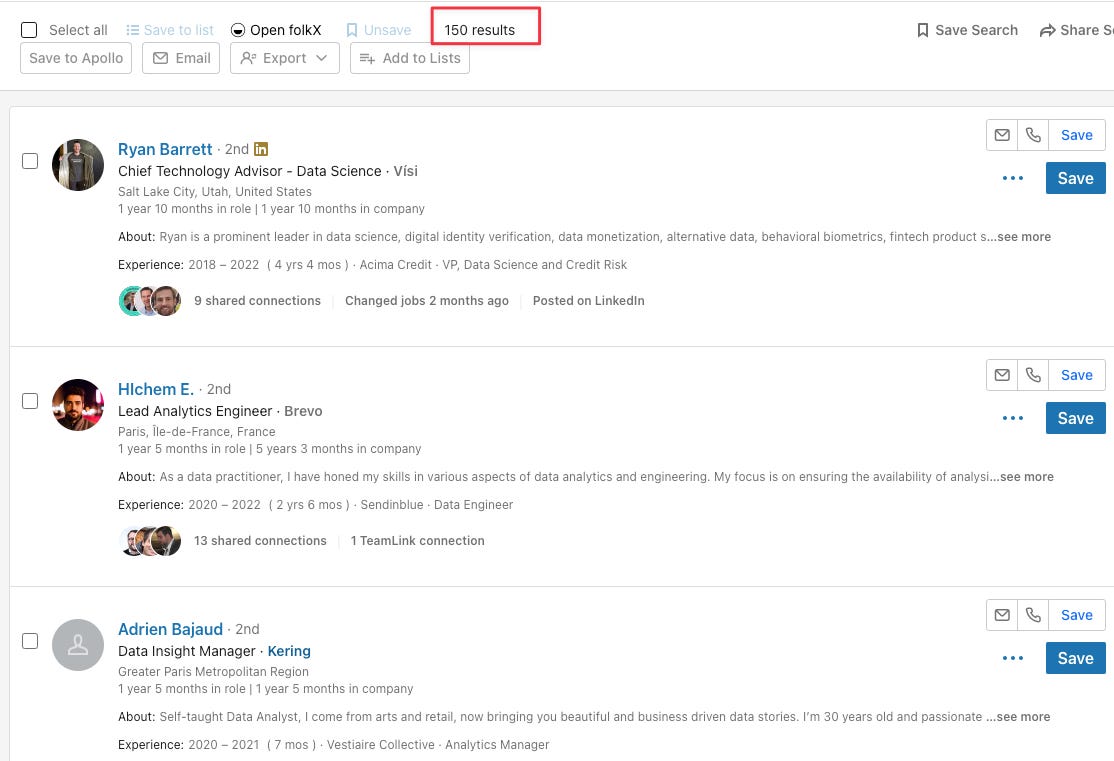Open folkX extension button
1114x761 pixels.
point(276,30)
